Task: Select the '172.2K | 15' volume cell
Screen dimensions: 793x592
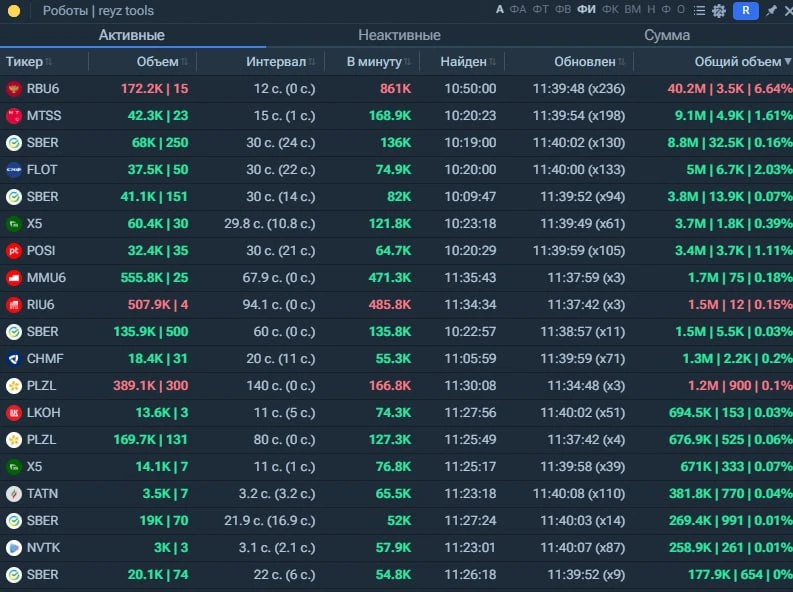Action: [x=154, y=89]
